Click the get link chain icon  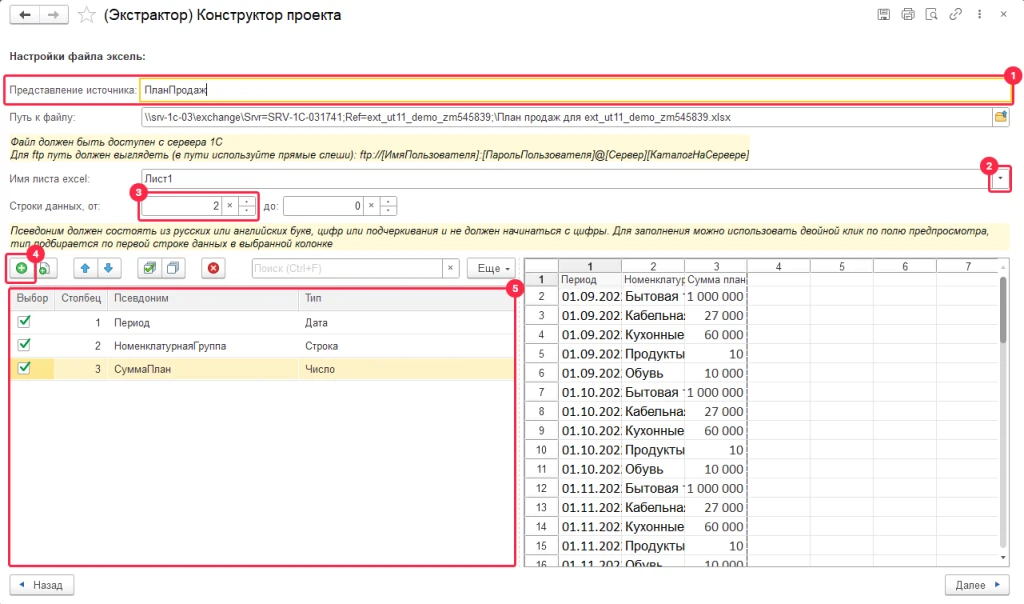(956, 15)
